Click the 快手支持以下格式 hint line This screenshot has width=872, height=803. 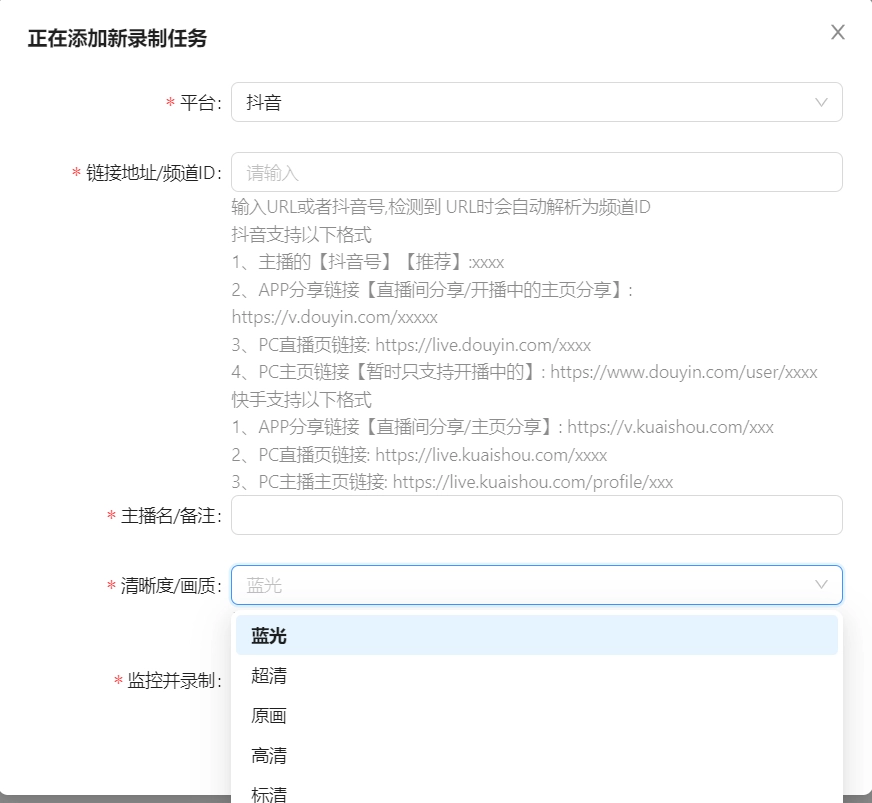pos(301,400)
